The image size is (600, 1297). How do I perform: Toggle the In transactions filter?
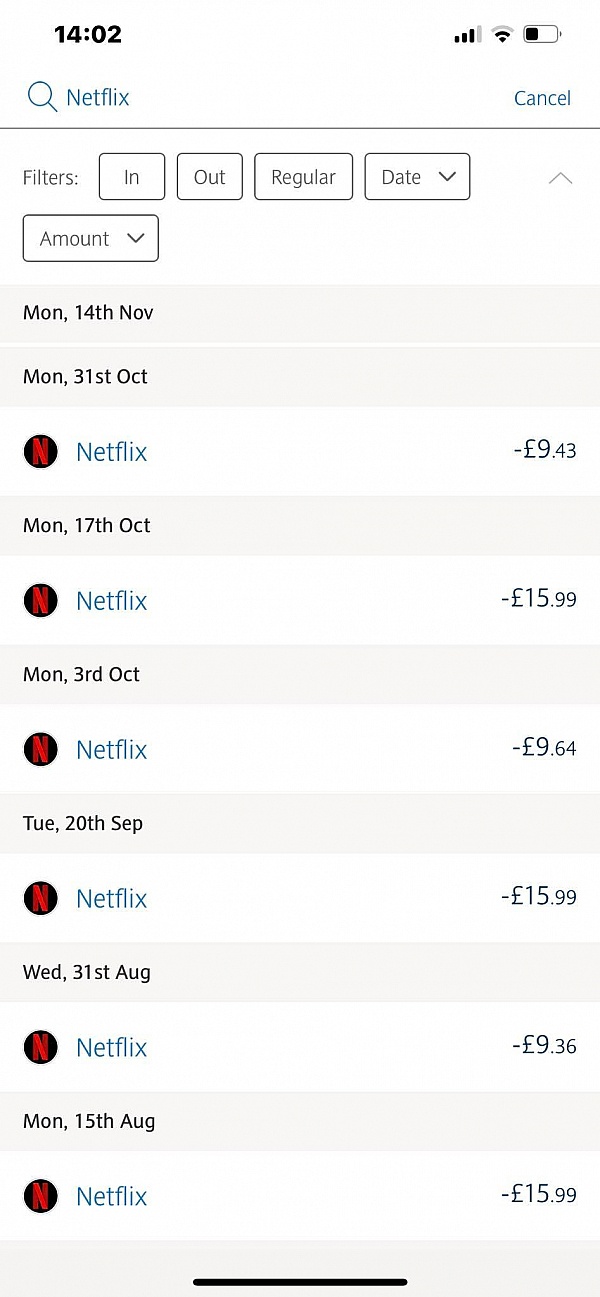click(131, 177)
